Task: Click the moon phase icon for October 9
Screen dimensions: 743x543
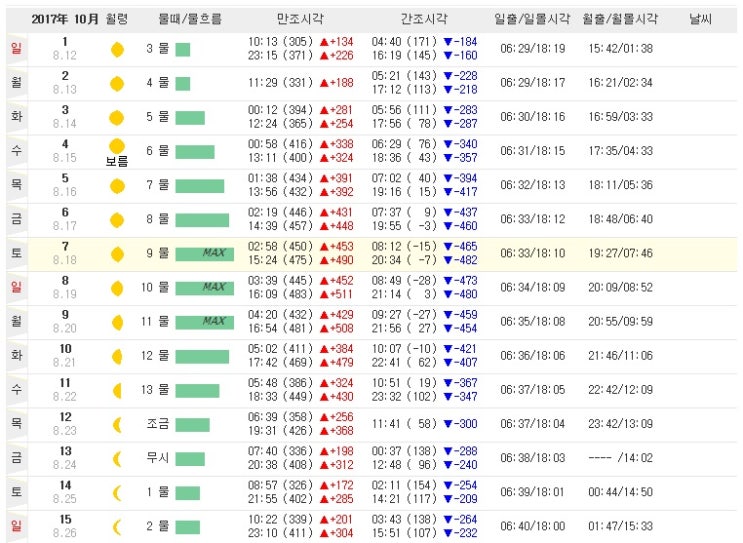Action: [117, 322]
